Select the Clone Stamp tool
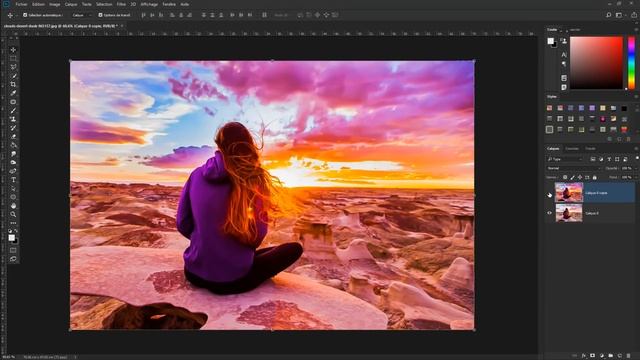This screenshot has height=360, width=640. pos(13,119)
